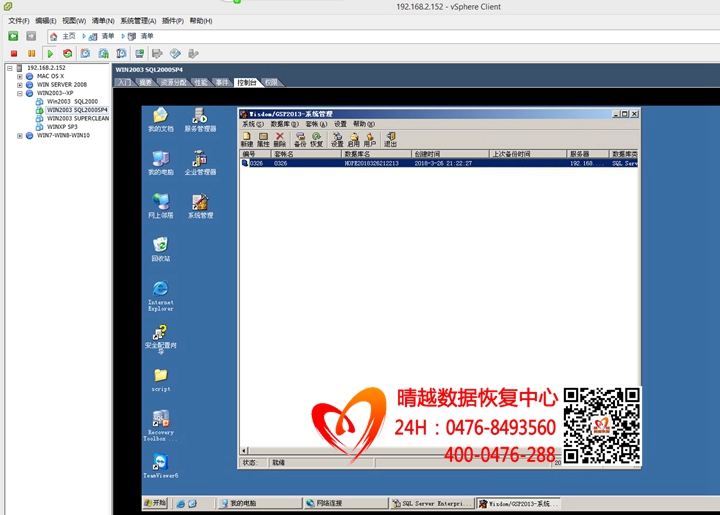
Task: Switch to SQL Server Enterprise taskbar button
Action: [432, 504]
